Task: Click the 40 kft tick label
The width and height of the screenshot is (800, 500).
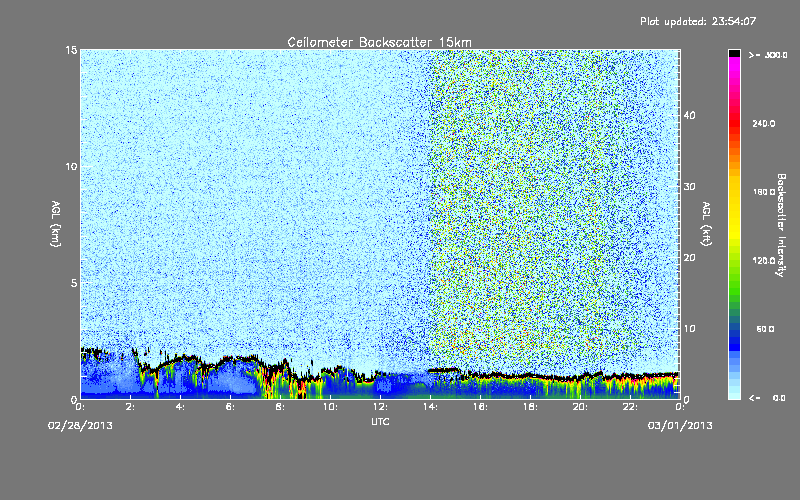Action: pyautogui.click(x=689, y=115)
